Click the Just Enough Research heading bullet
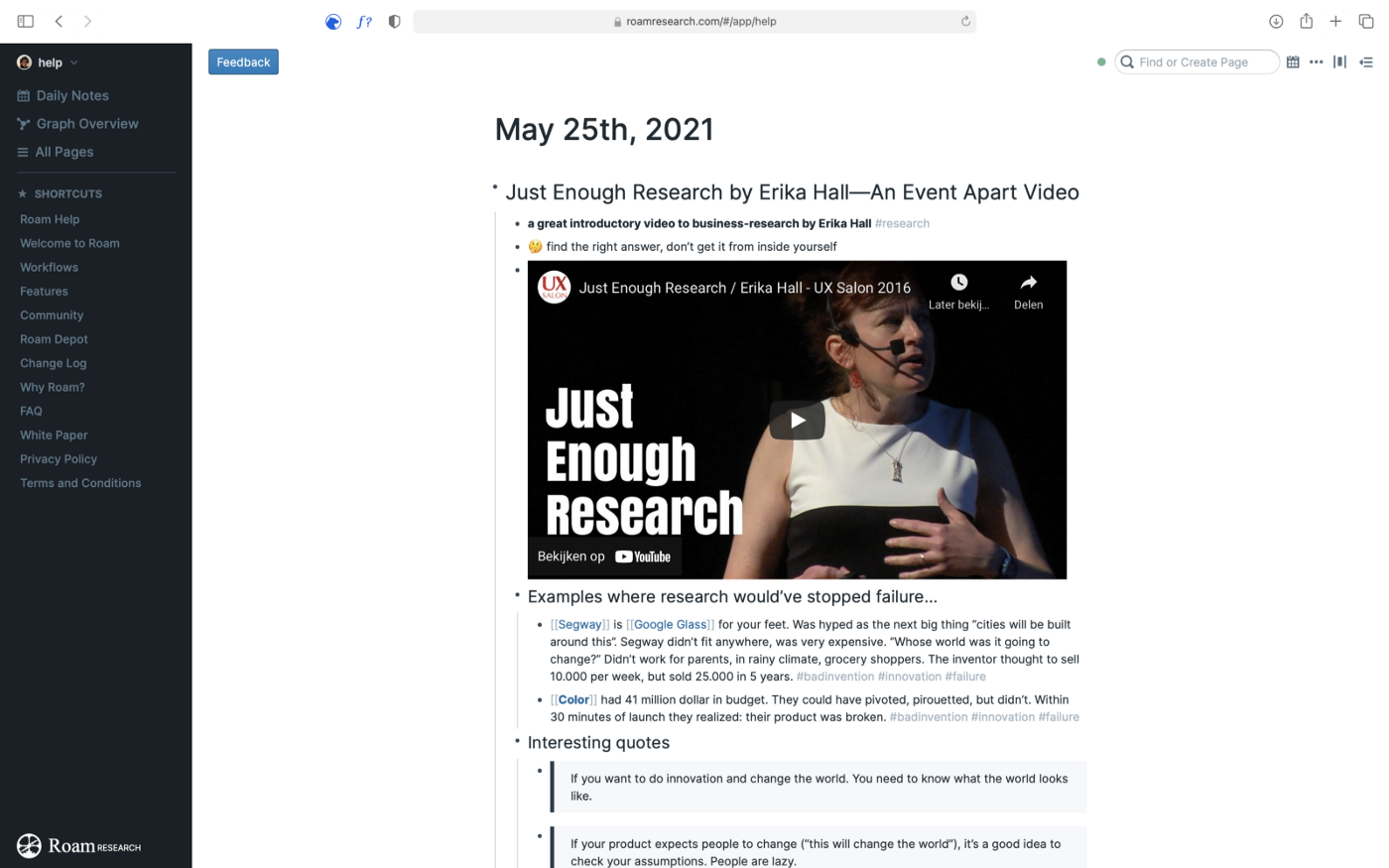The width and height of the screenshot is (1389, 868). pyautogui.click(x=495, y=187)
